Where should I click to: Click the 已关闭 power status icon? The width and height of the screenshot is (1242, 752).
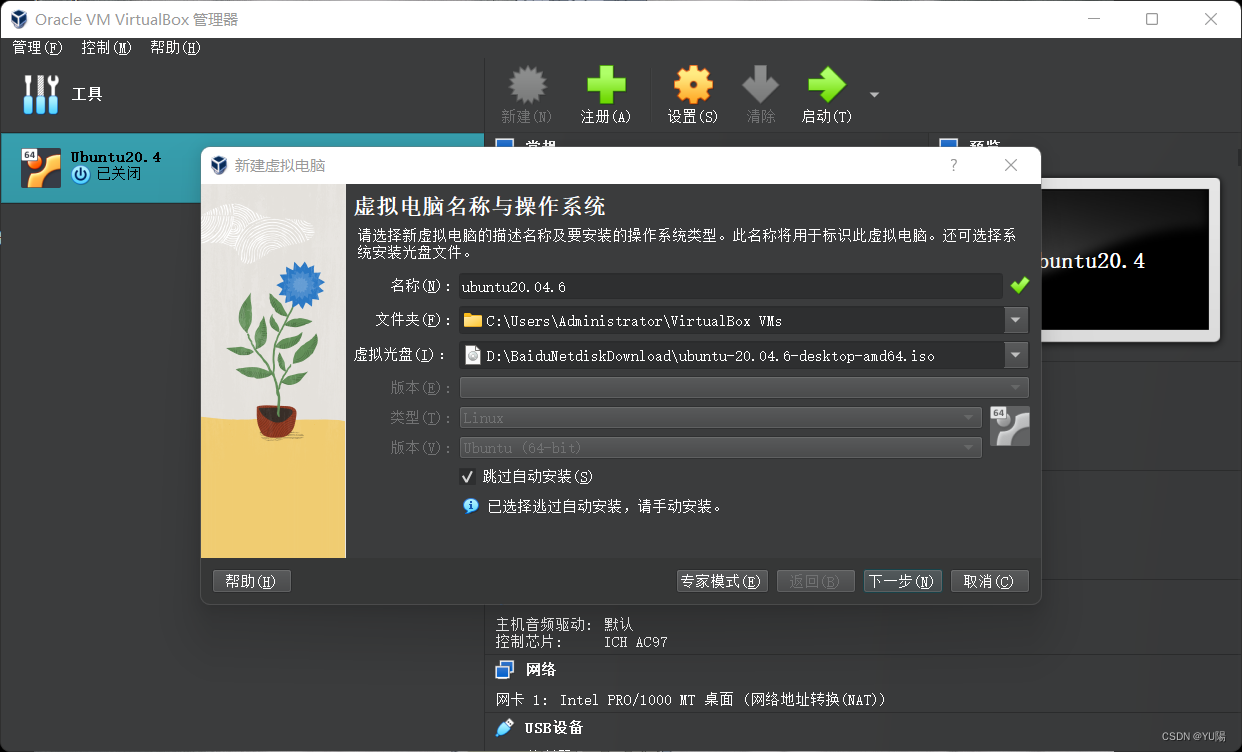pyautogui.click(x=81, y=174)
